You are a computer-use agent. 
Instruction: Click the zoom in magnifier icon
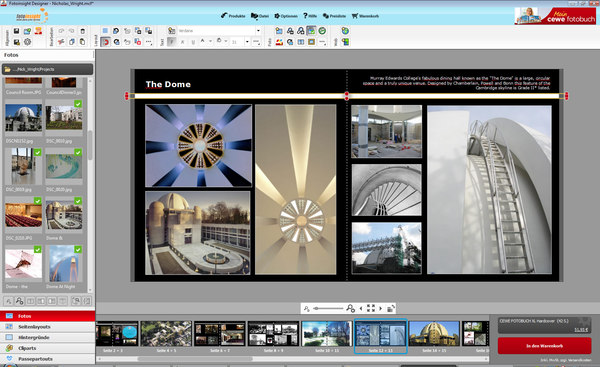point(350,308)
